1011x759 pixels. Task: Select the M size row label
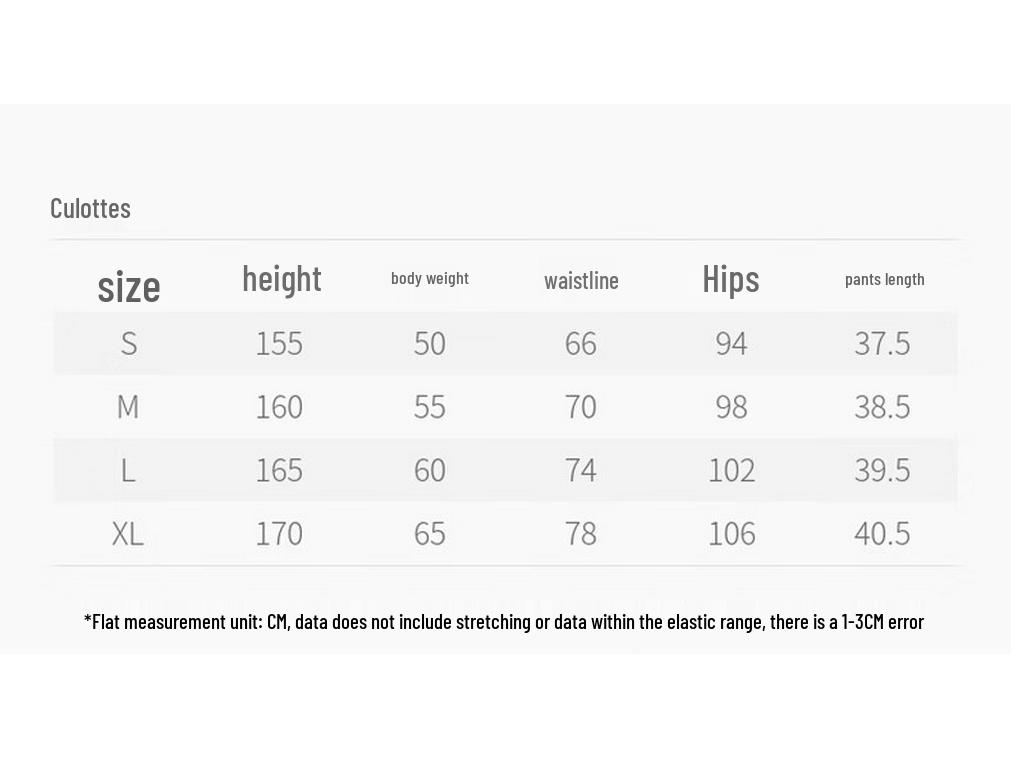click(128, 407)
